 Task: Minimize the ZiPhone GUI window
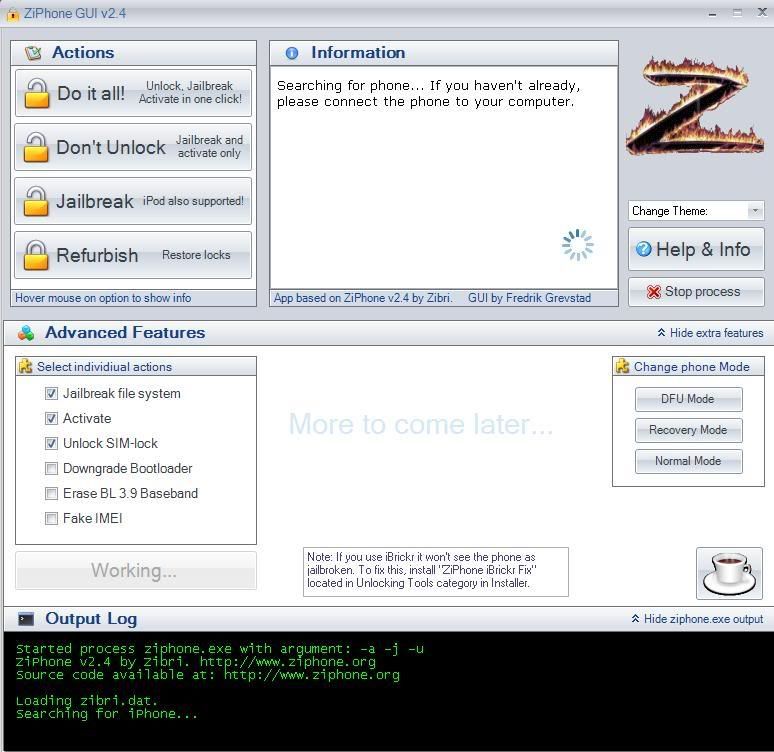(712, 14)
